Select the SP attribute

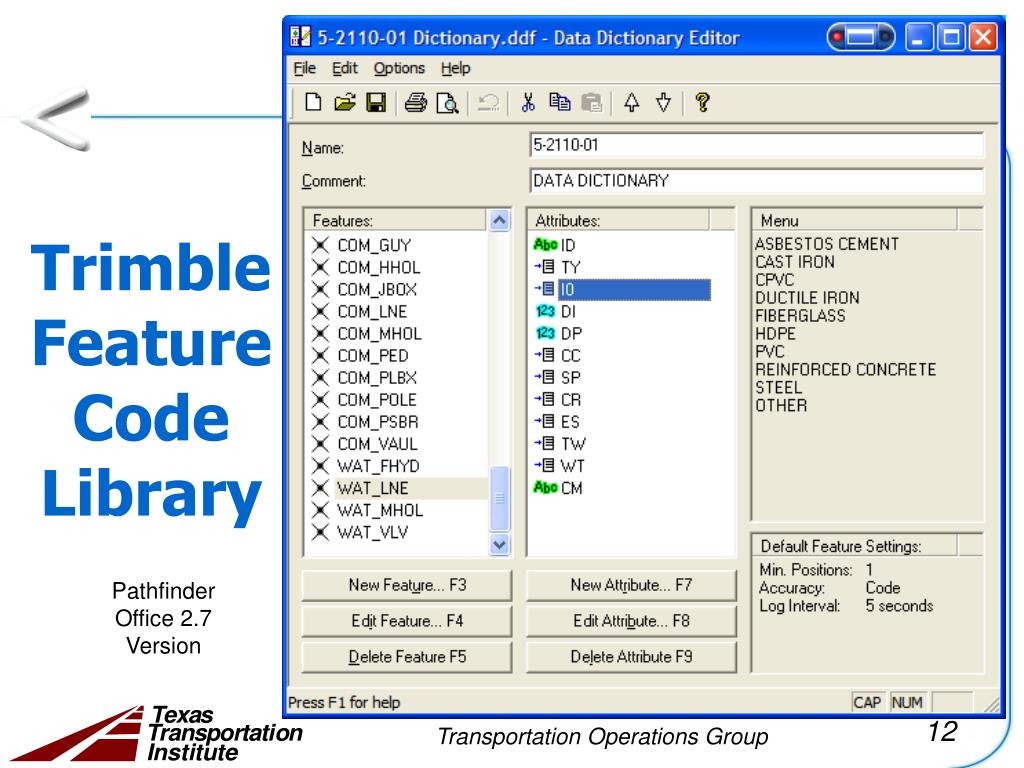(571, 377)
